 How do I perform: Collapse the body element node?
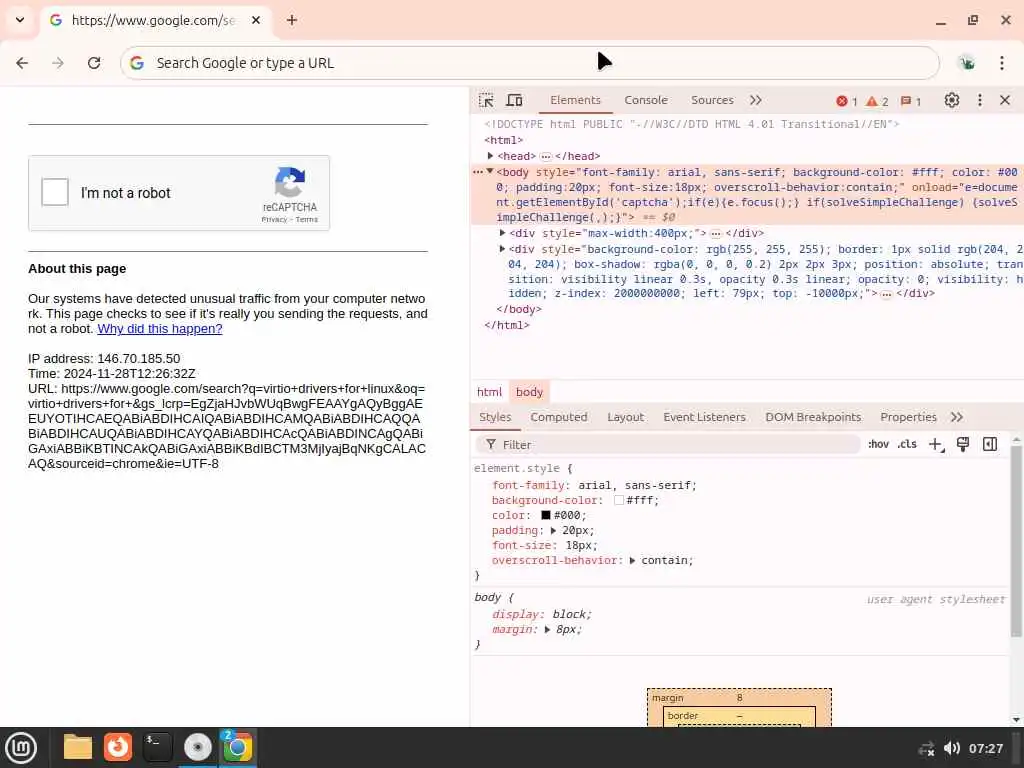pyautogui.click(x=490, y=171)
